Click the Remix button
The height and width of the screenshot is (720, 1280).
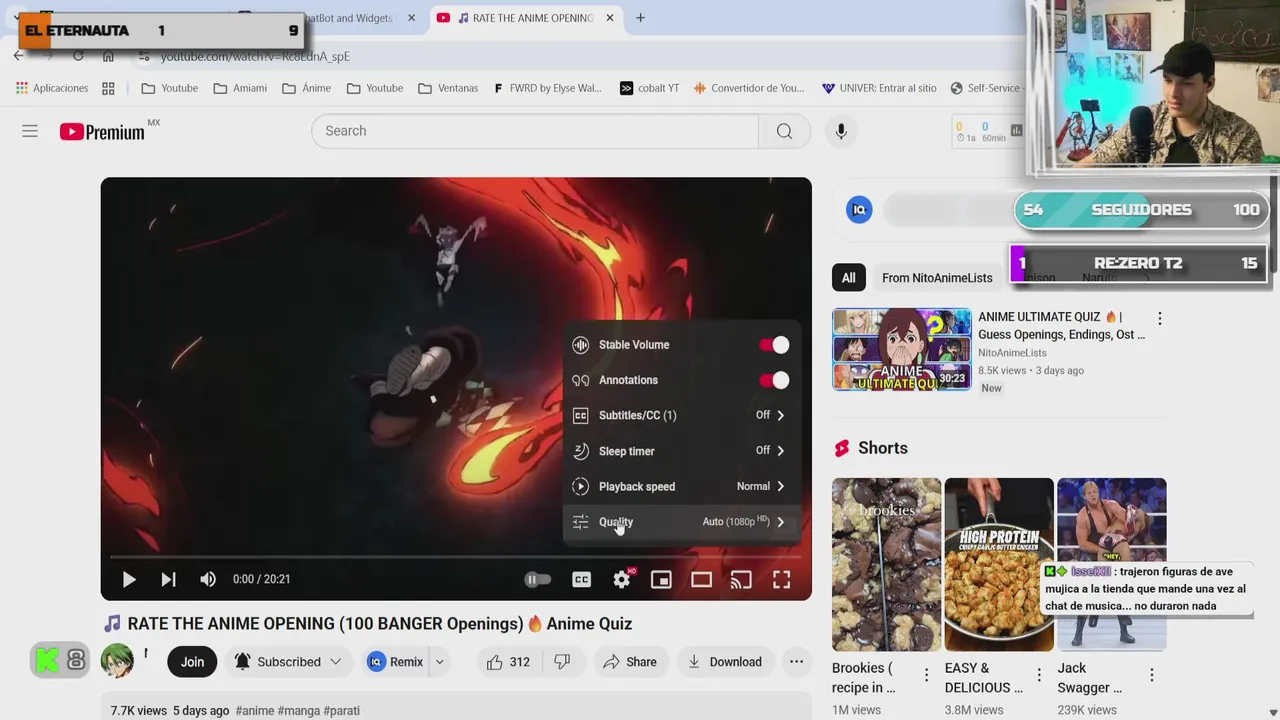[396, 662]
